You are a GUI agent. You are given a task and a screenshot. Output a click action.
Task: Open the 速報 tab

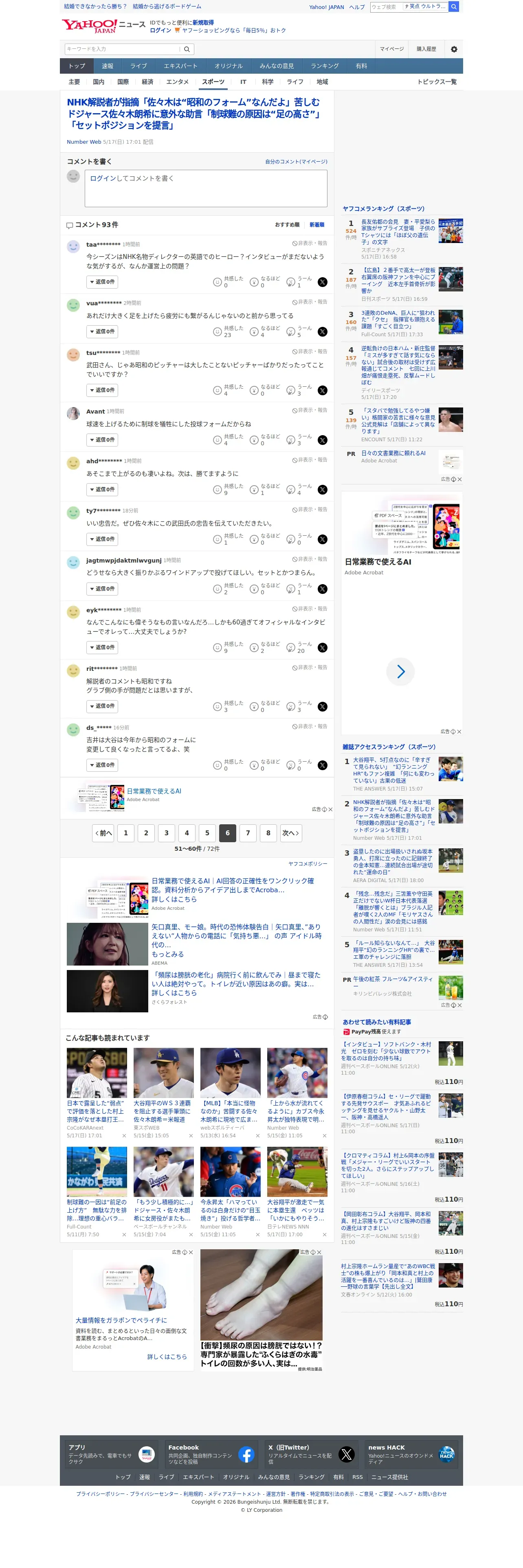coord(108,66)
